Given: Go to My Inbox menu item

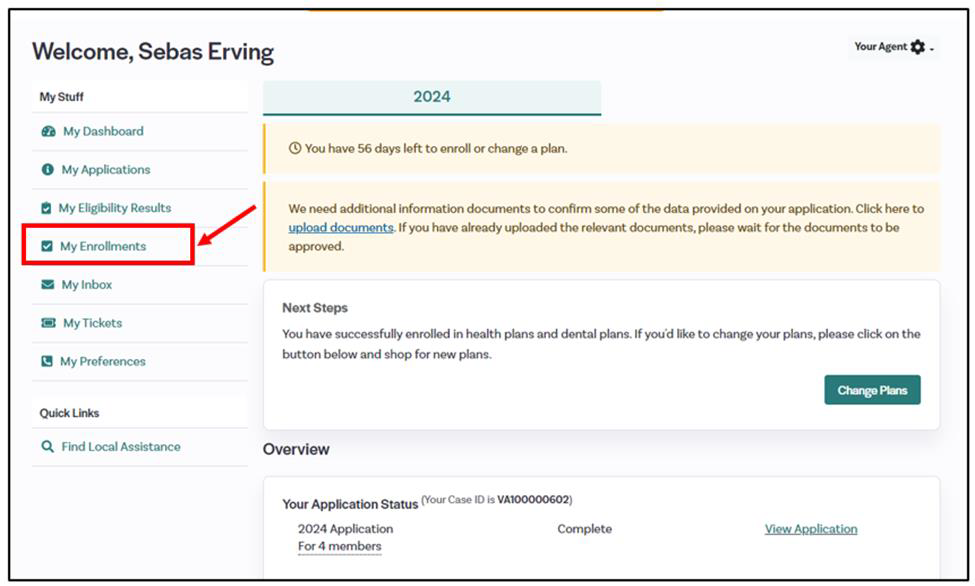Looking at the screenshot, I should click(86, 285).
